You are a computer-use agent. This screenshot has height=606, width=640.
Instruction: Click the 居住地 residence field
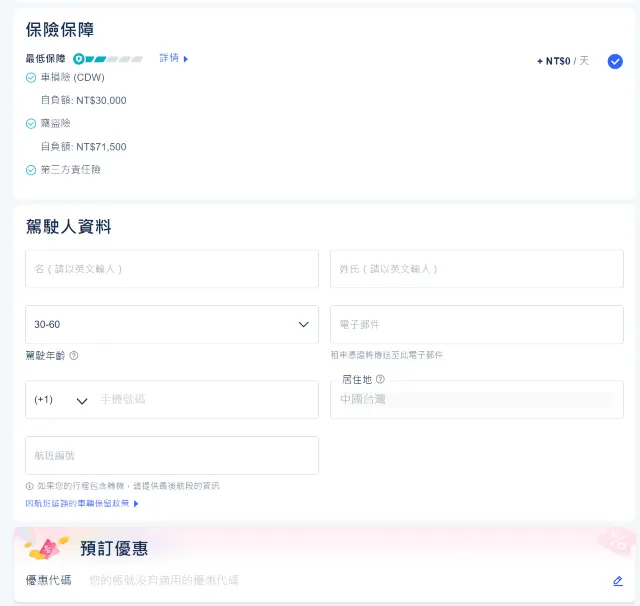[476, 400]
